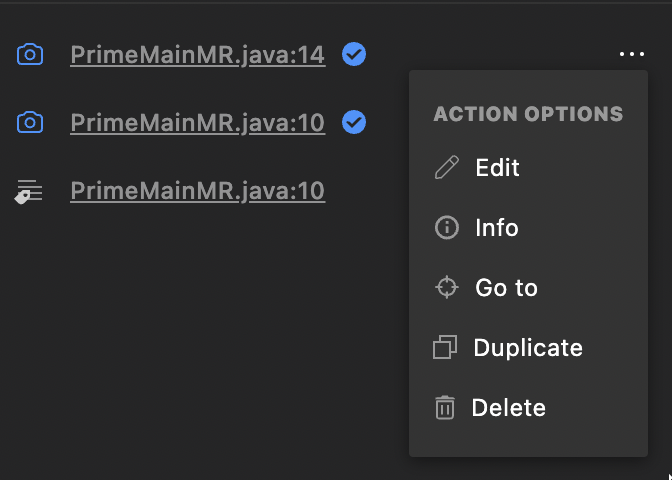Toggle the blue checkmark on the second row
Image resolution: width=672 pixels, height=480 pixels.
tap(353, 123)
